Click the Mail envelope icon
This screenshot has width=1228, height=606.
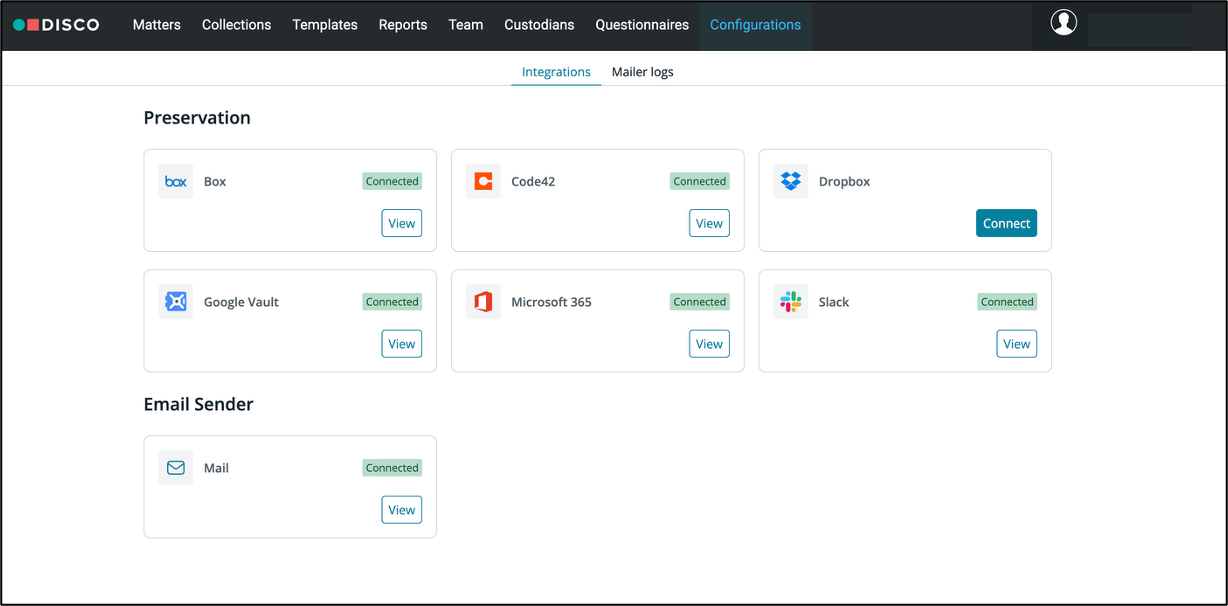click(176, 468)
